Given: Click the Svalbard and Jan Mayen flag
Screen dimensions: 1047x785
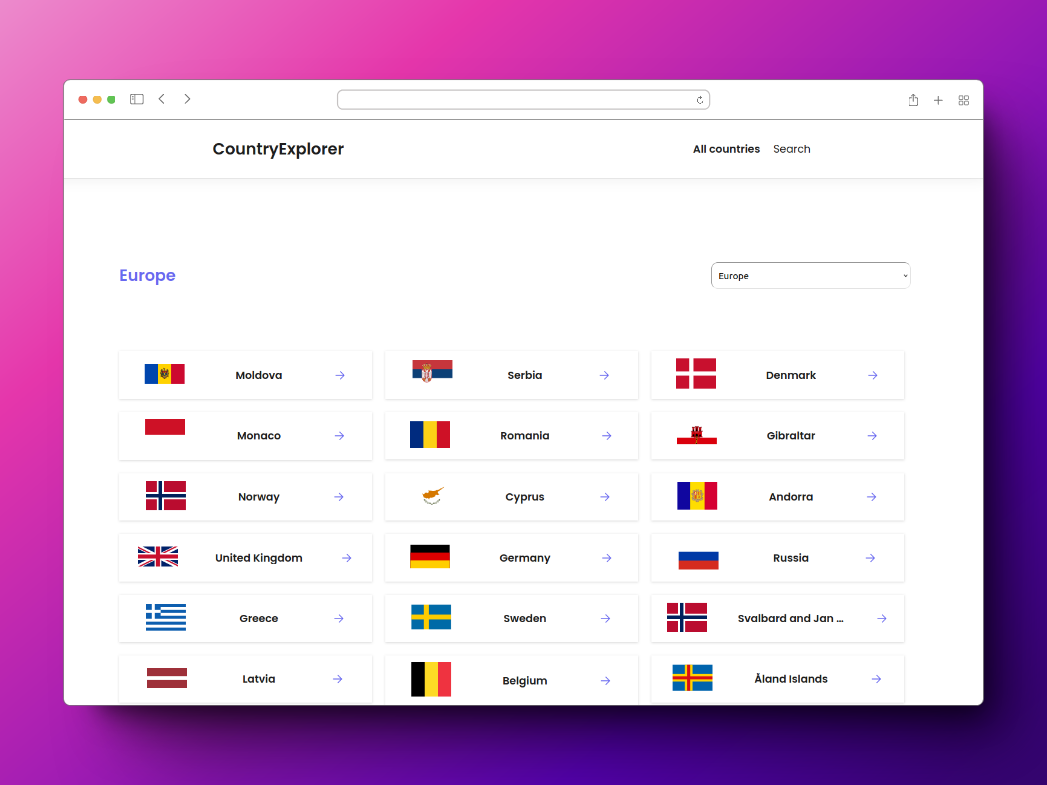Looking at the screenshot, I should tap(687, 617).
